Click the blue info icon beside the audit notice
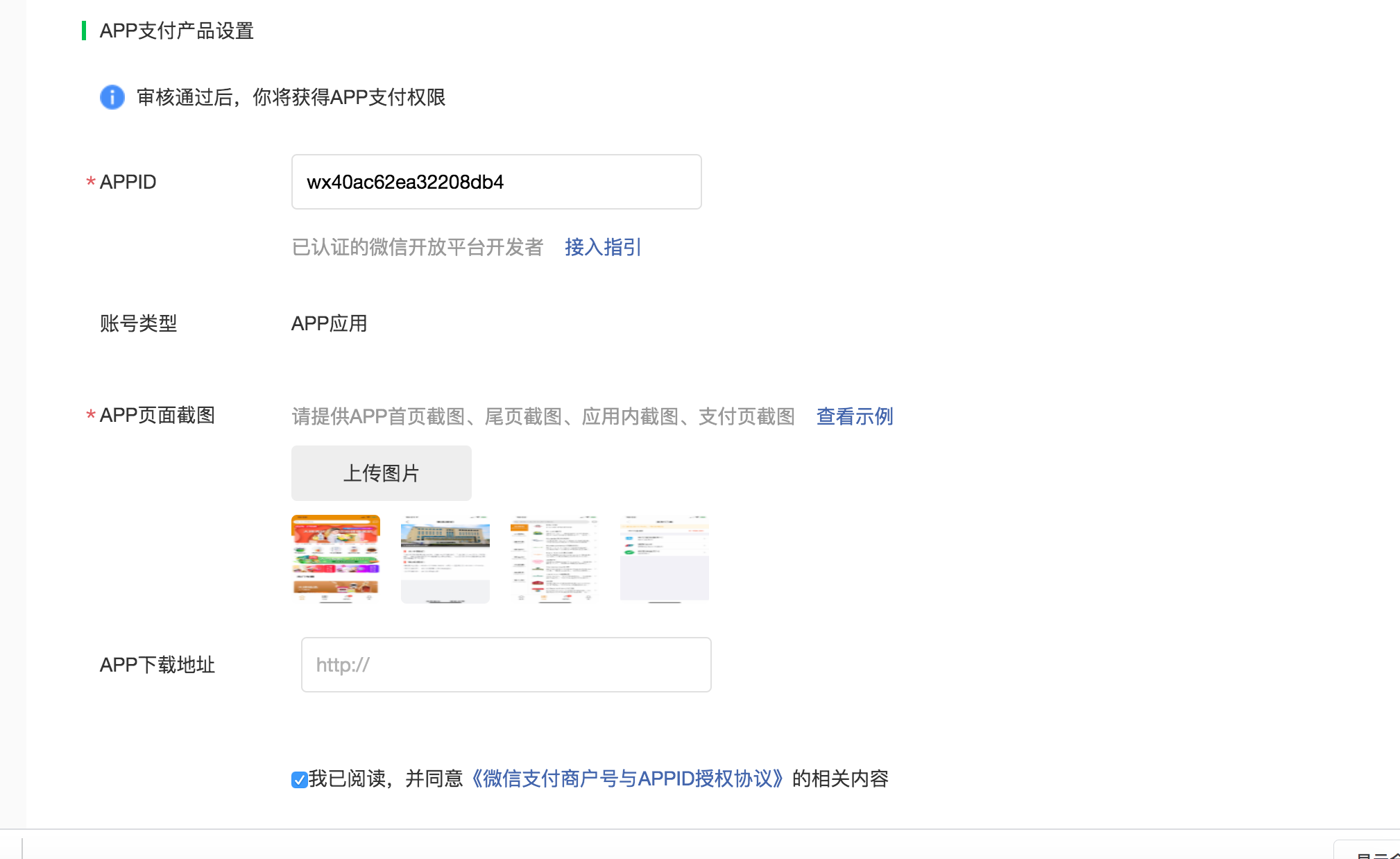This screenshot has width=1400, height=859. click(112, 97)
